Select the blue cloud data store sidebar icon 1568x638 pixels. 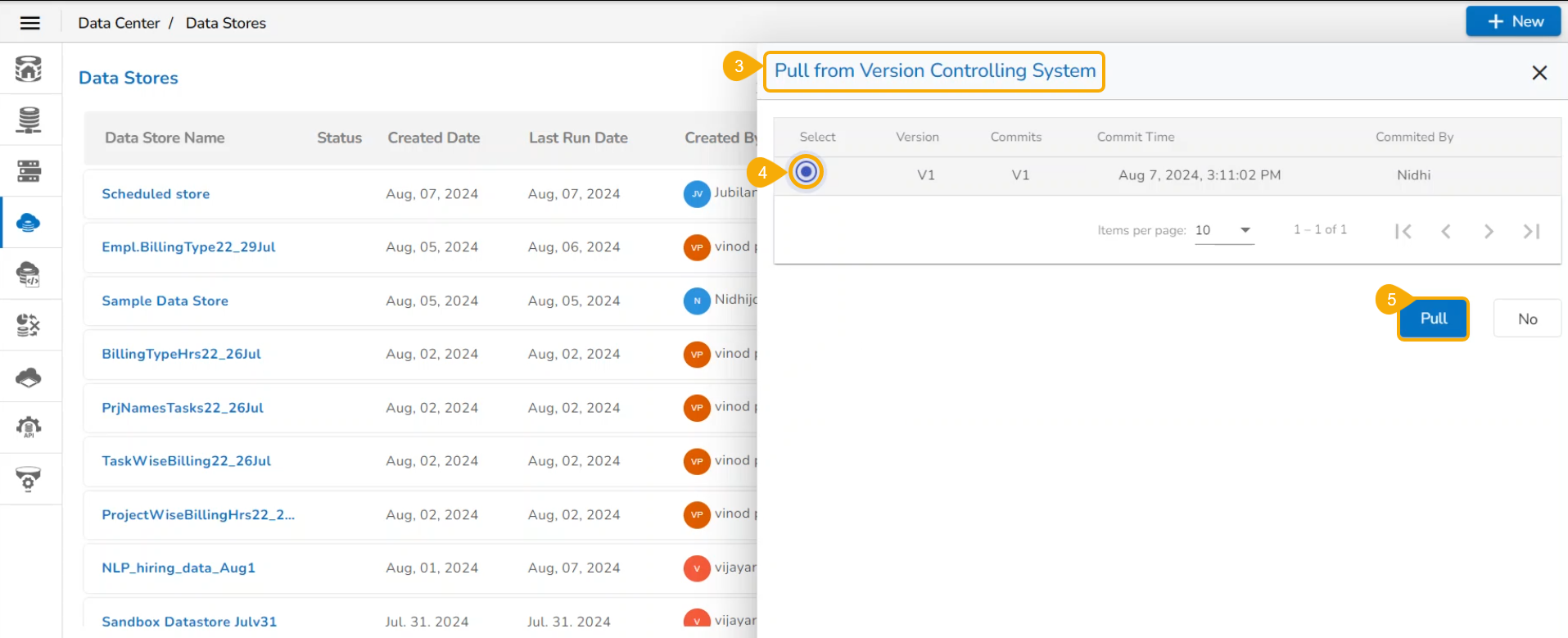(x=29, y=222)
